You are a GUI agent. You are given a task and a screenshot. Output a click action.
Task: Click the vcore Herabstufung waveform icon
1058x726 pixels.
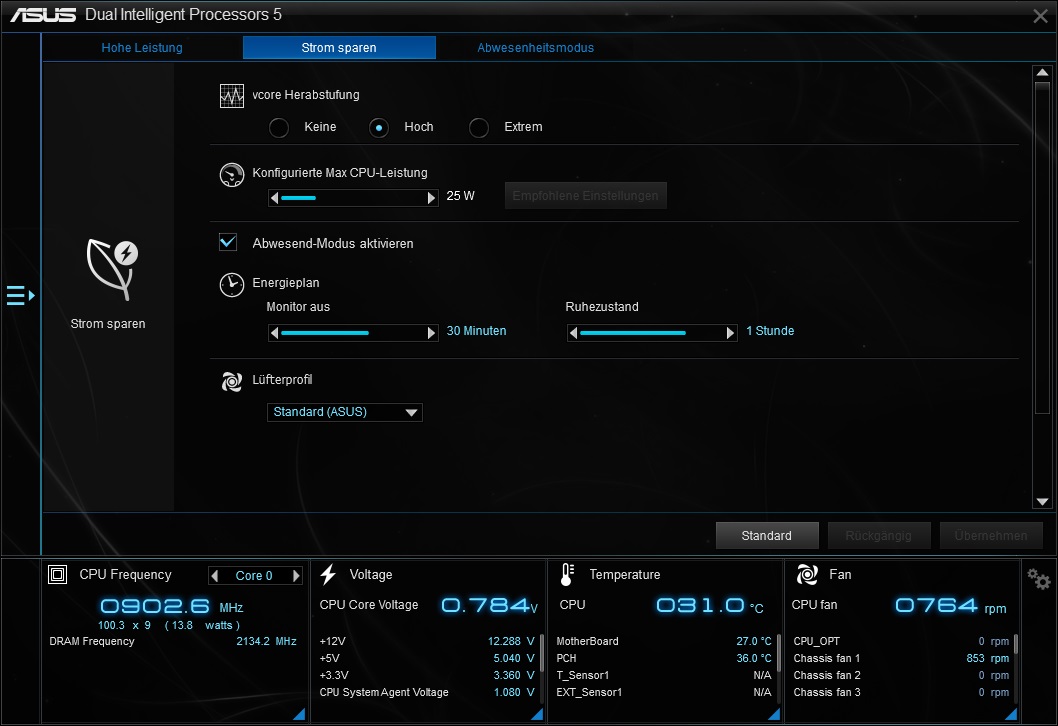click(231, 96)
